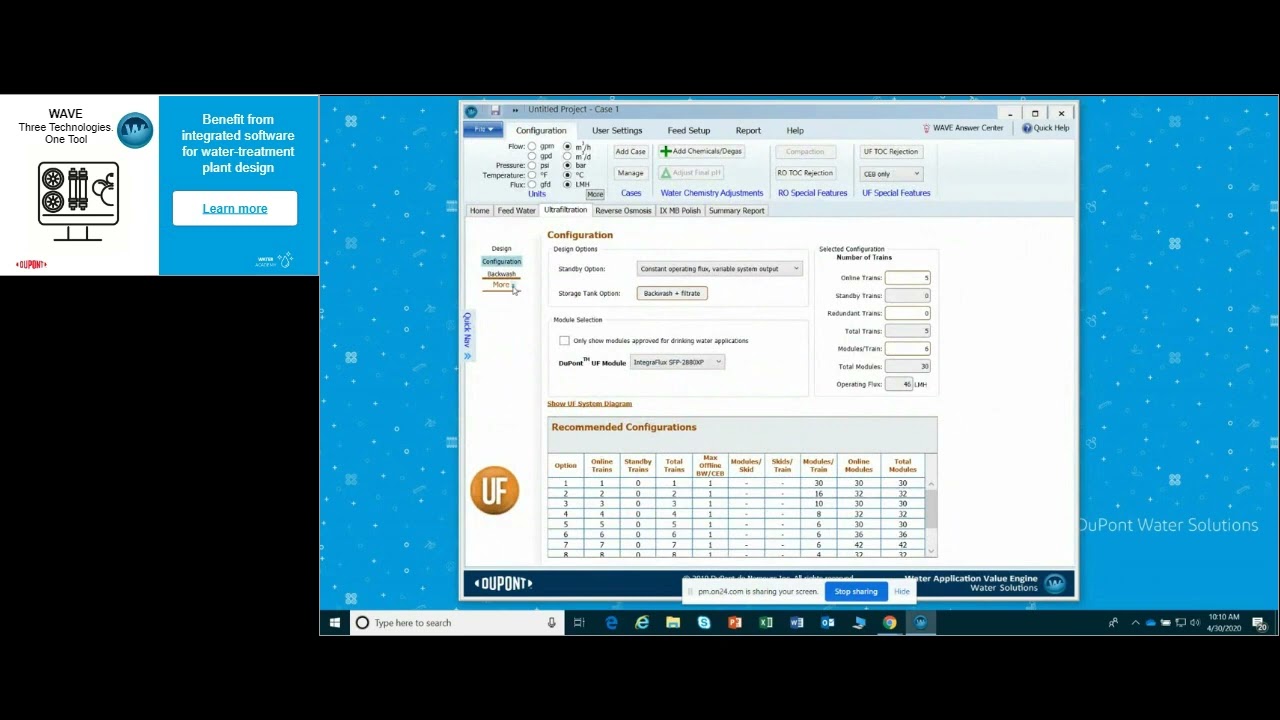Expand hidden system tray icons chevron
Image resolution: width=1280 pixels, height=720 pixels.
click(1135, 623)
